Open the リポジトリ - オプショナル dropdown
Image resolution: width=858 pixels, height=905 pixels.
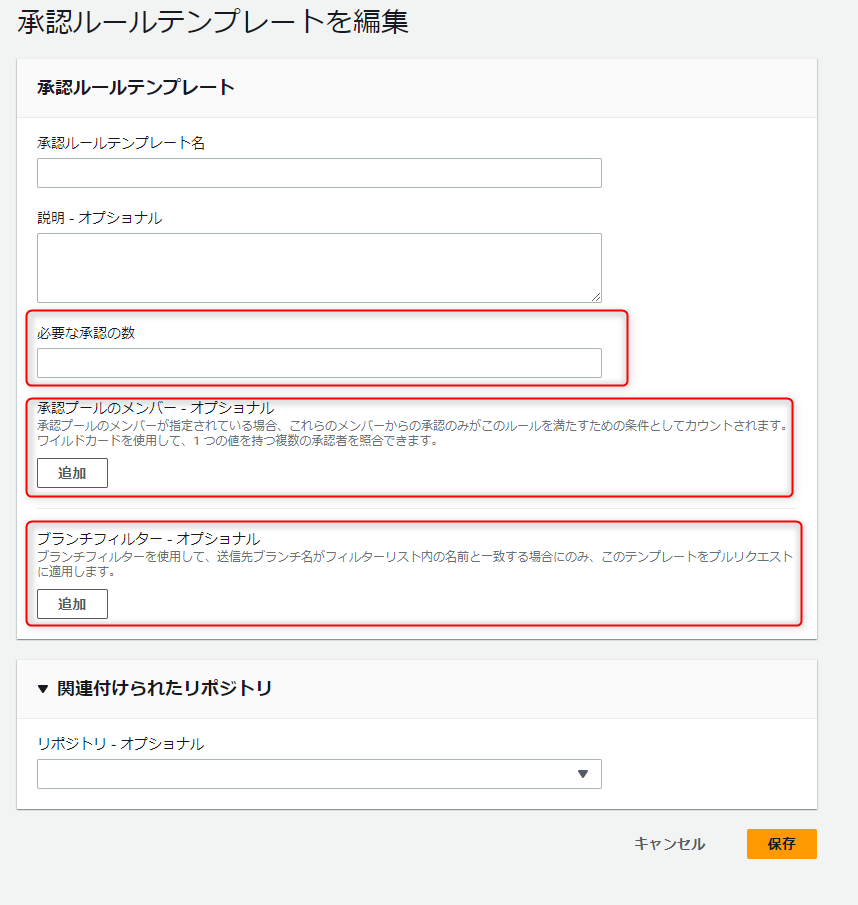[x=319, y=774]
